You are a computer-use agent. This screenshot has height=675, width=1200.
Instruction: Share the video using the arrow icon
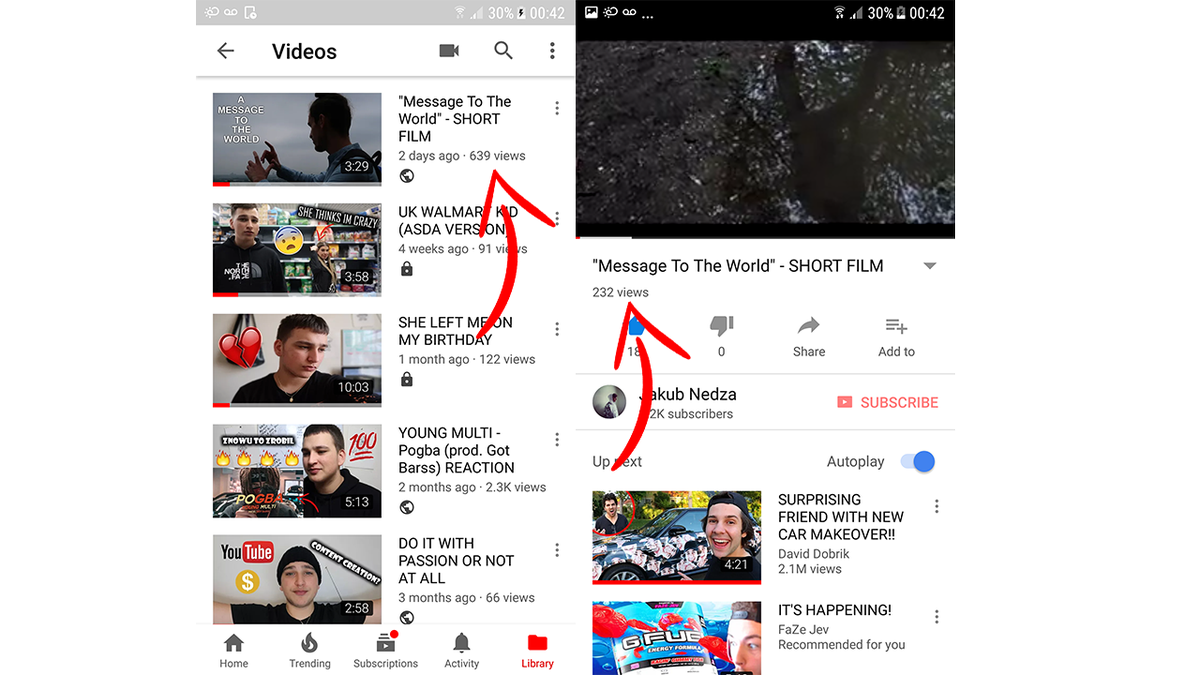(808, 326)
